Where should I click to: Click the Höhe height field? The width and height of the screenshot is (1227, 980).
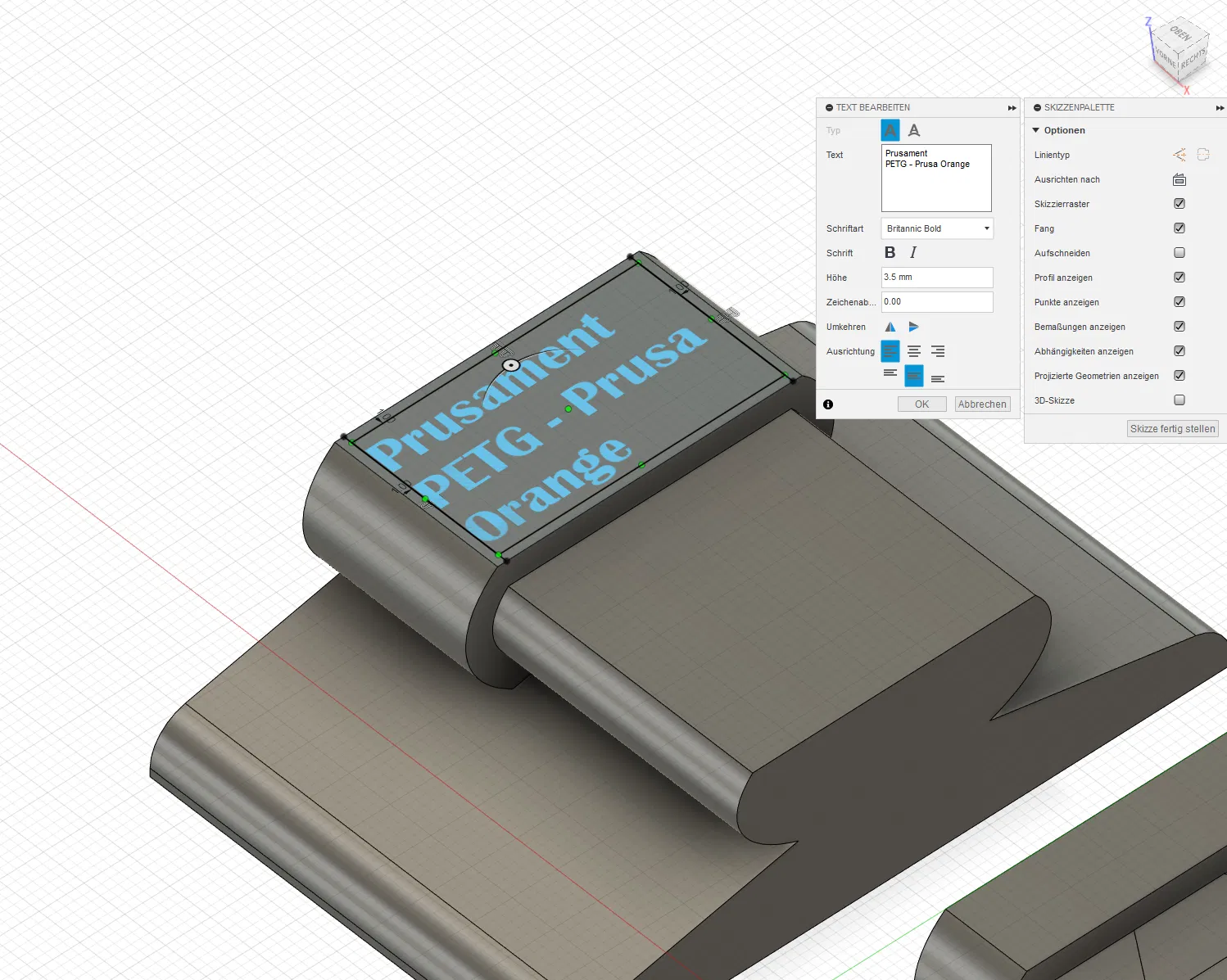pyautogui.click(x=937, y=278)
